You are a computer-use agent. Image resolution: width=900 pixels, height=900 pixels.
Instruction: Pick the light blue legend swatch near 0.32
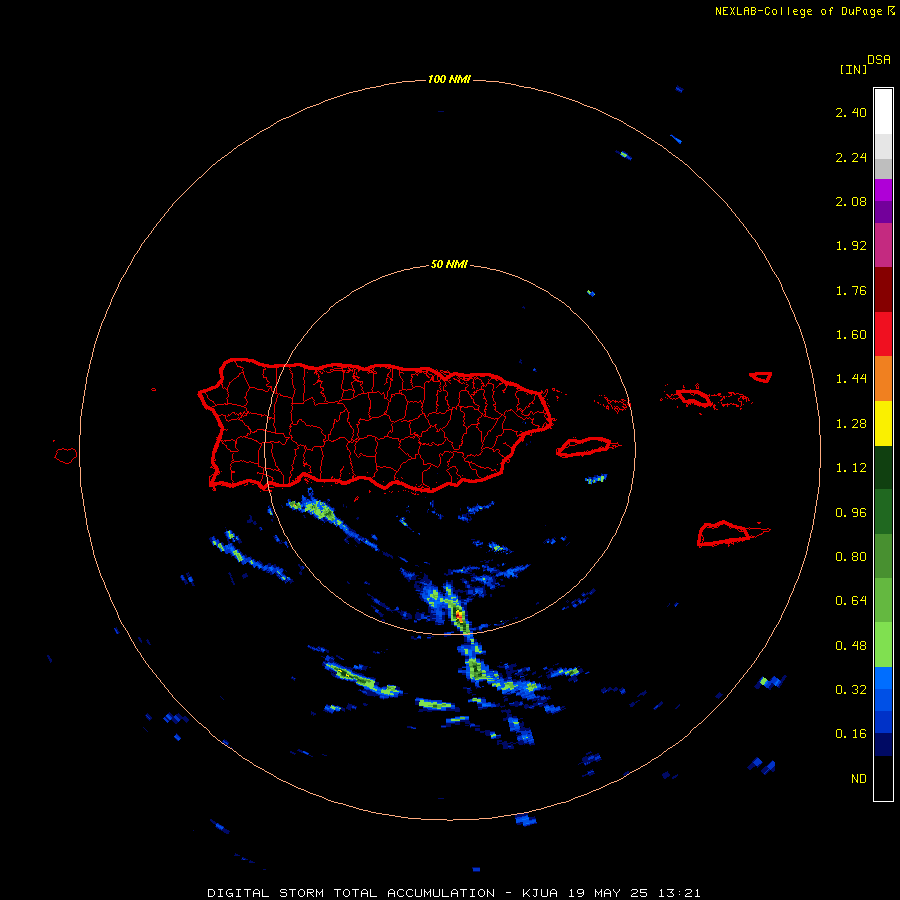pos(883,678)
